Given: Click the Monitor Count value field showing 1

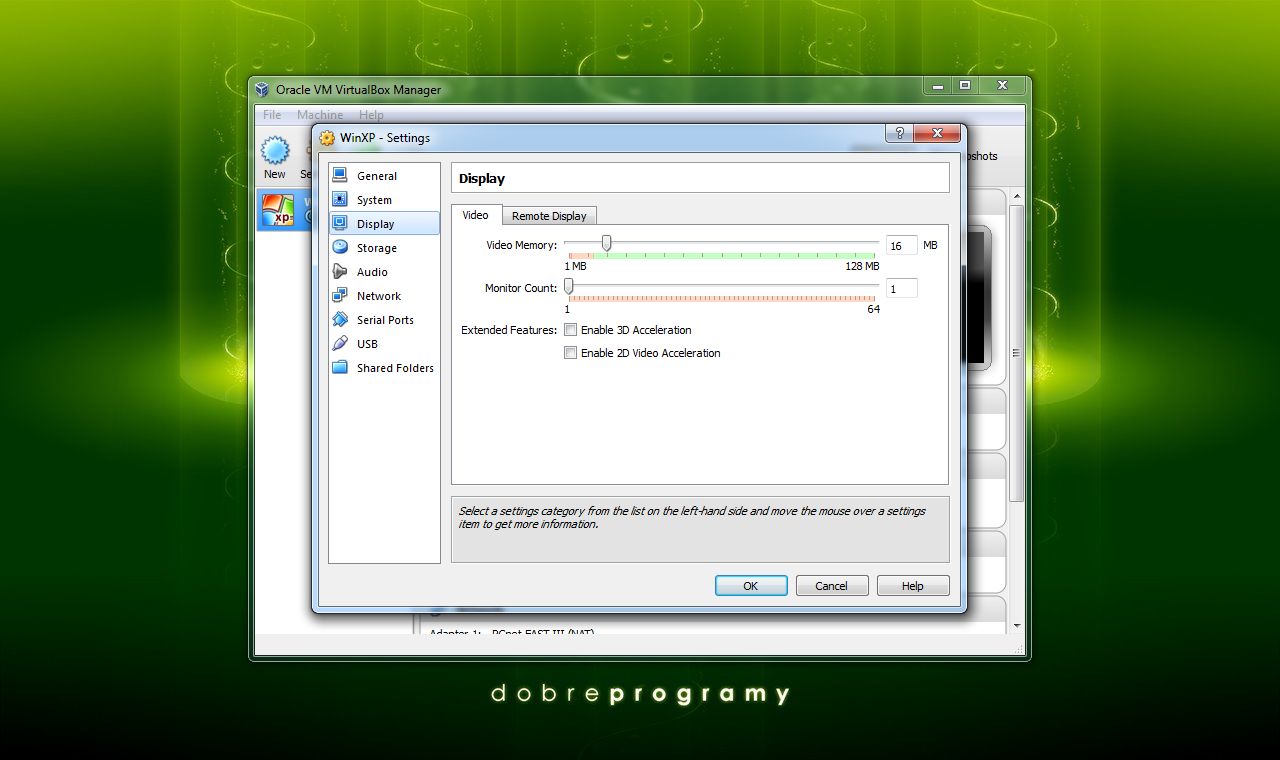Looking at the screenshot, I should coord(901,288).
